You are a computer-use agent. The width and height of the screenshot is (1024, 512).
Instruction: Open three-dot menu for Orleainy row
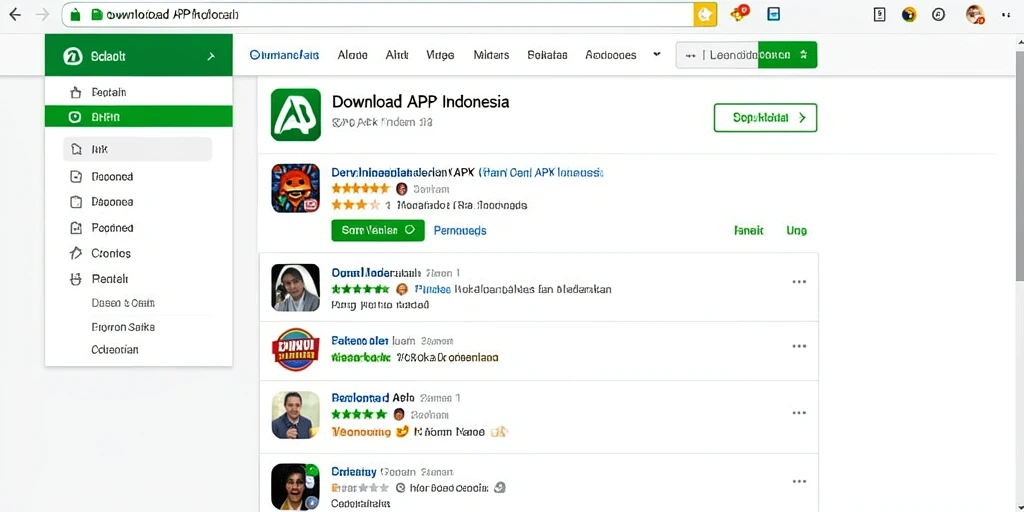(799, 481)
